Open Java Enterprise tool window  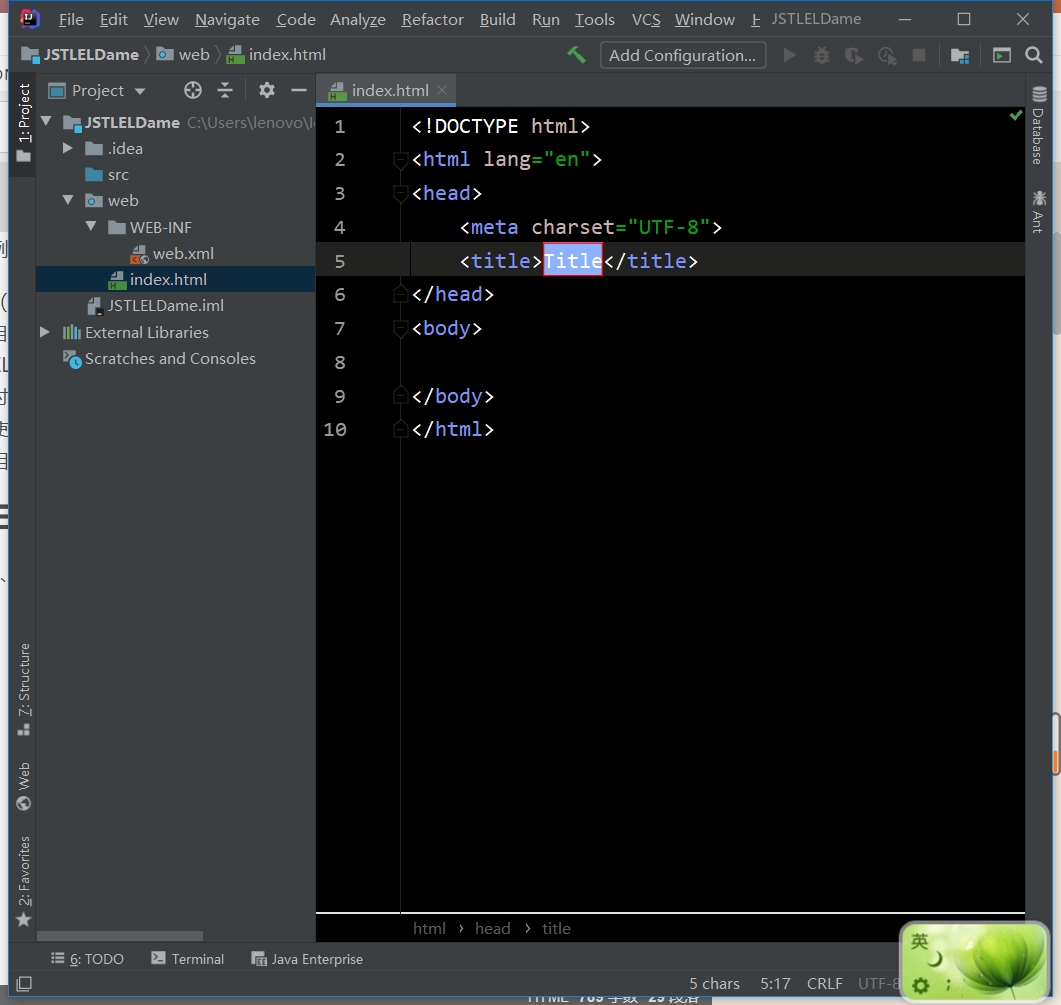click(307, 959)
